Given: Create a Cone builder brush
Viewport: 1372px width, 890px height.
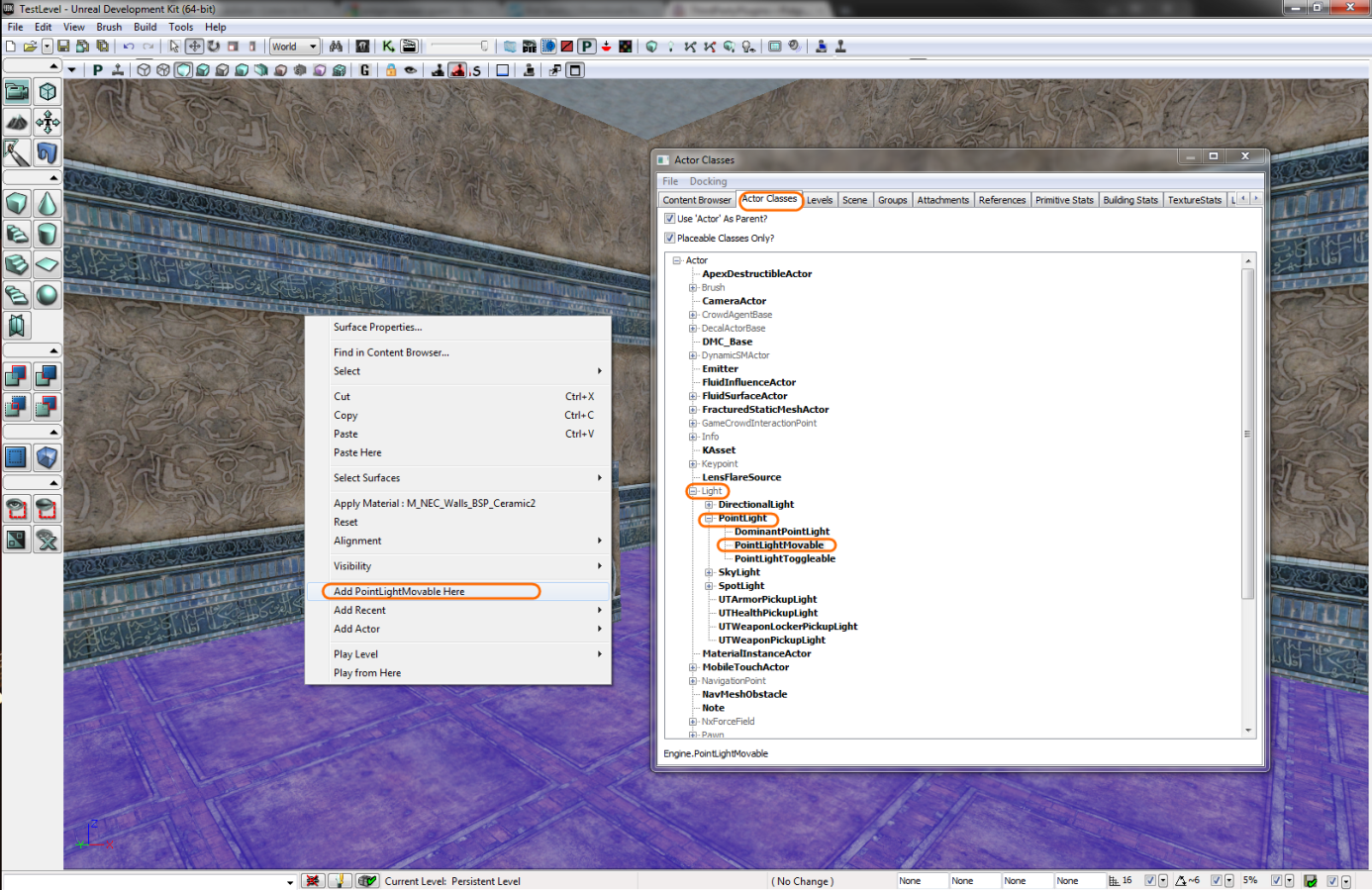Looking at the screenshot, I should point(48,204).
